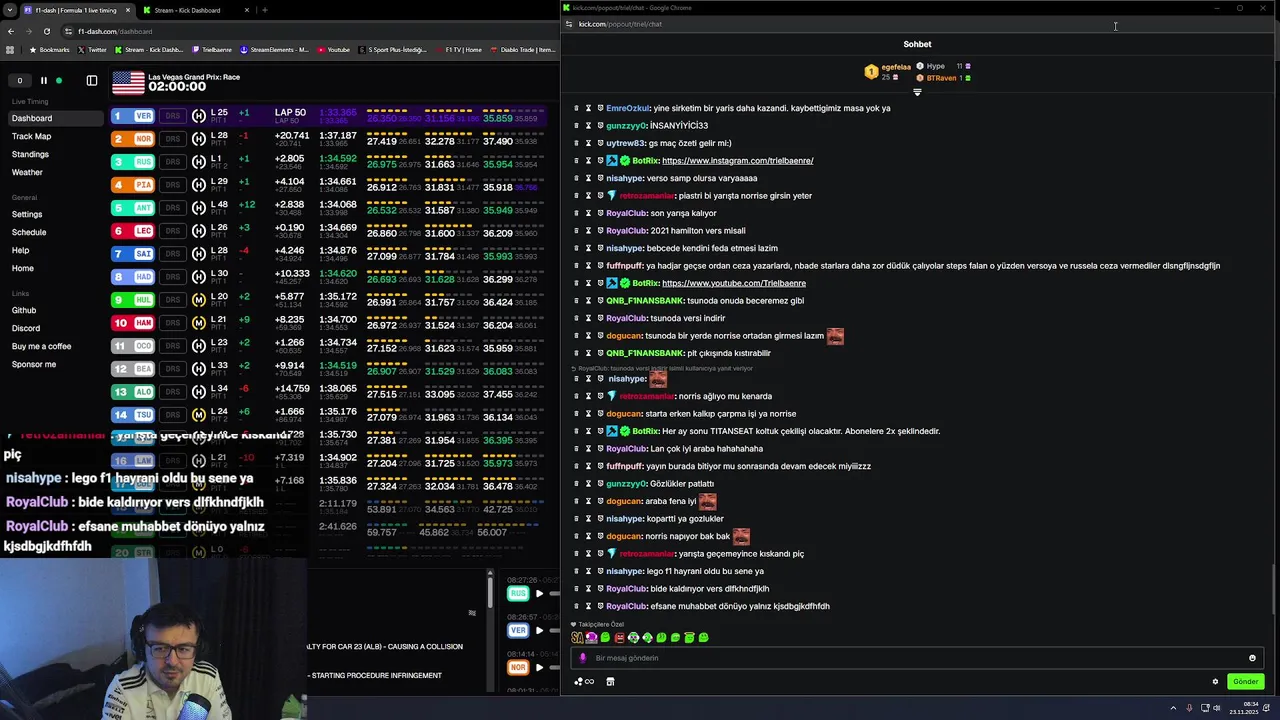Screen dimensions: 1280x720
Task: Click egefelaa on the gift leaderboard
Action: pyautogui.click(x=896, y=67)
